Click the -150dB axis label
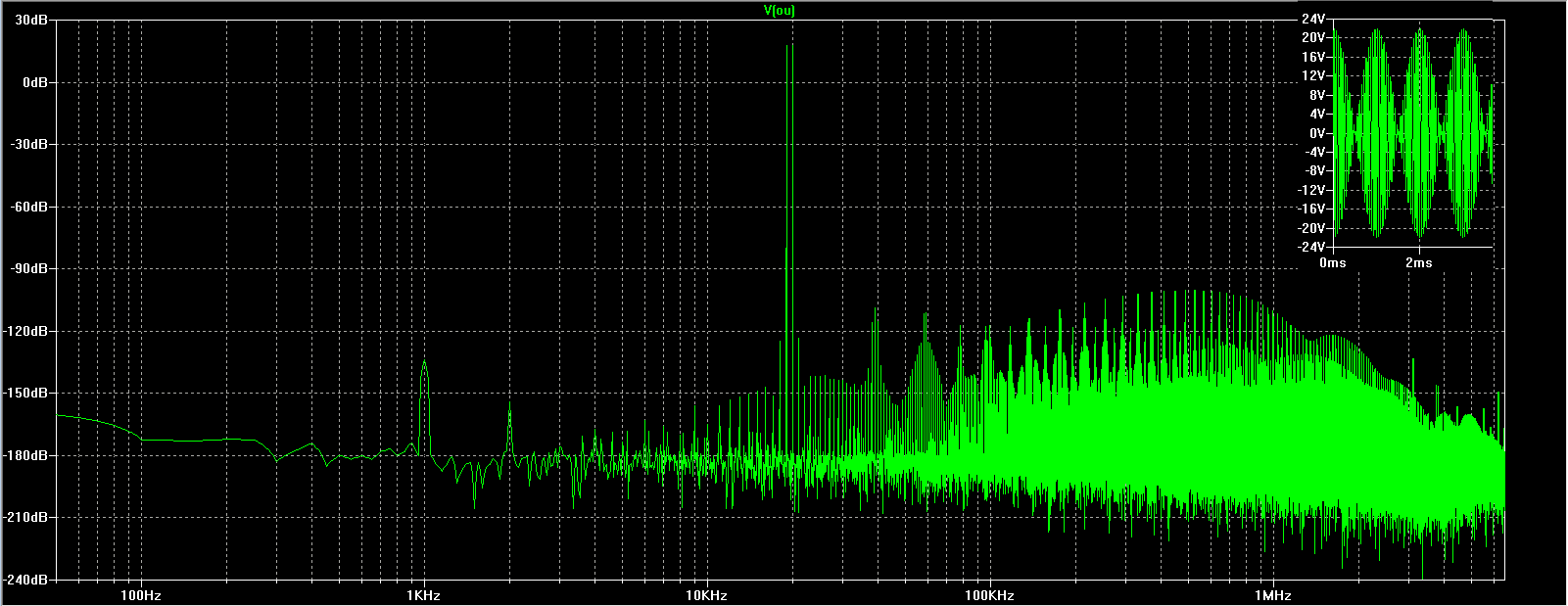Image resolution: width=1568 pixels, height=606 pixels. (x=26, y=394)
